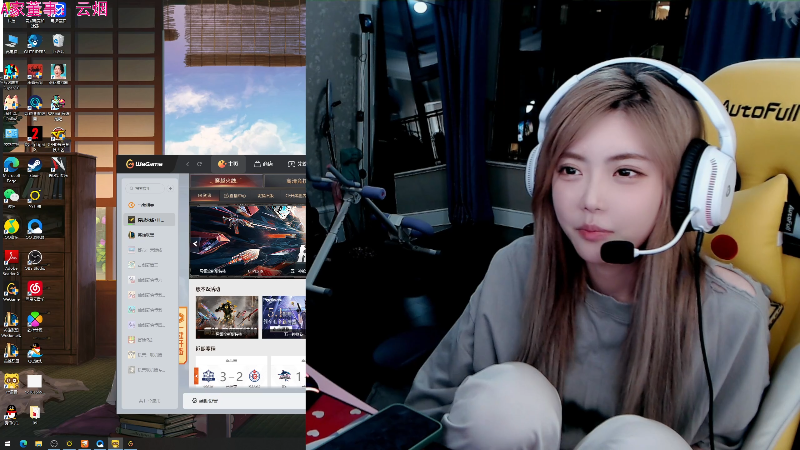Select the highlighted CrossFire game in sidebar
Viewport: 800px width, 450px height.
[x=149, y=220]
